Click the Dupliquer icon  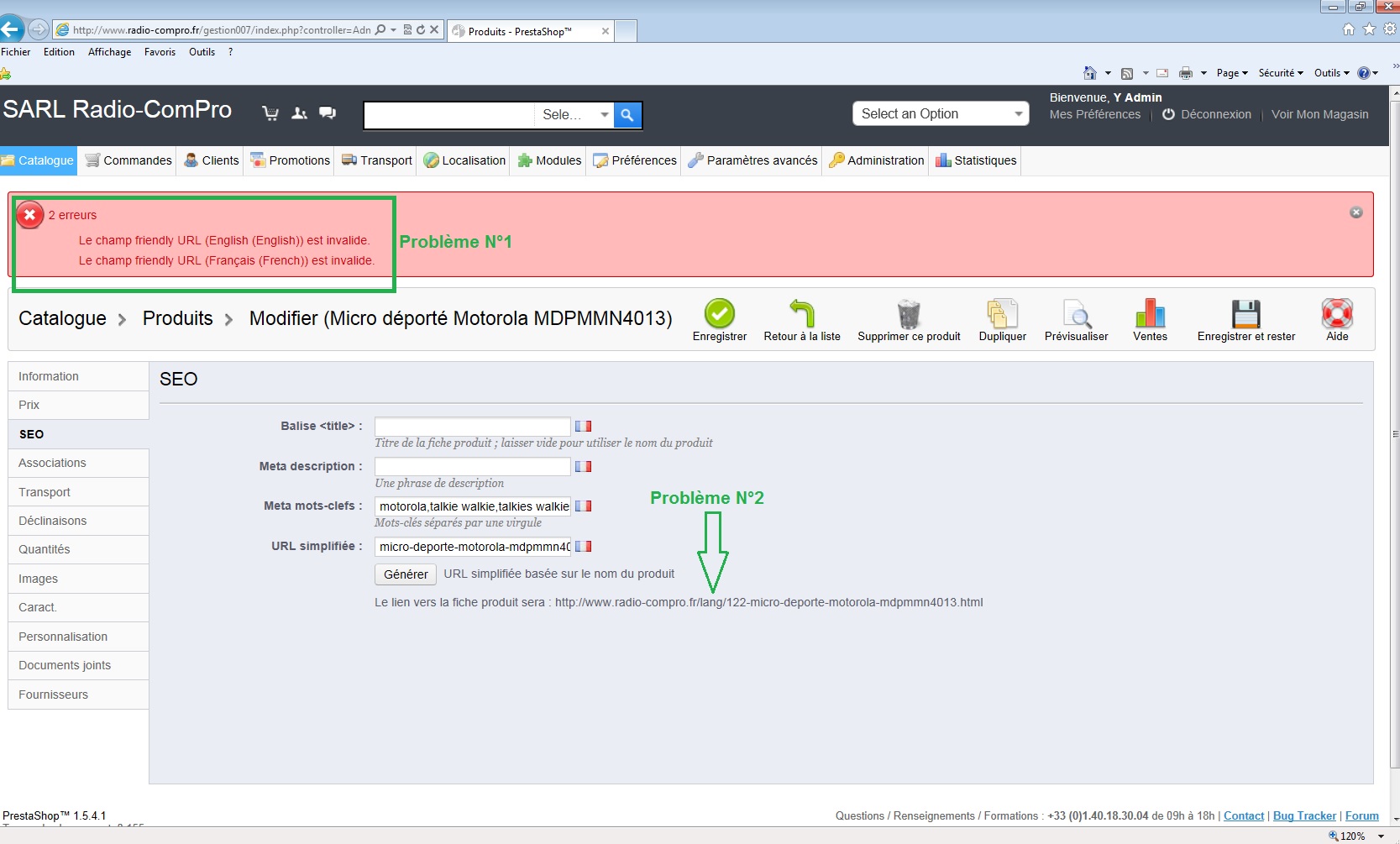click(1002, 313)
